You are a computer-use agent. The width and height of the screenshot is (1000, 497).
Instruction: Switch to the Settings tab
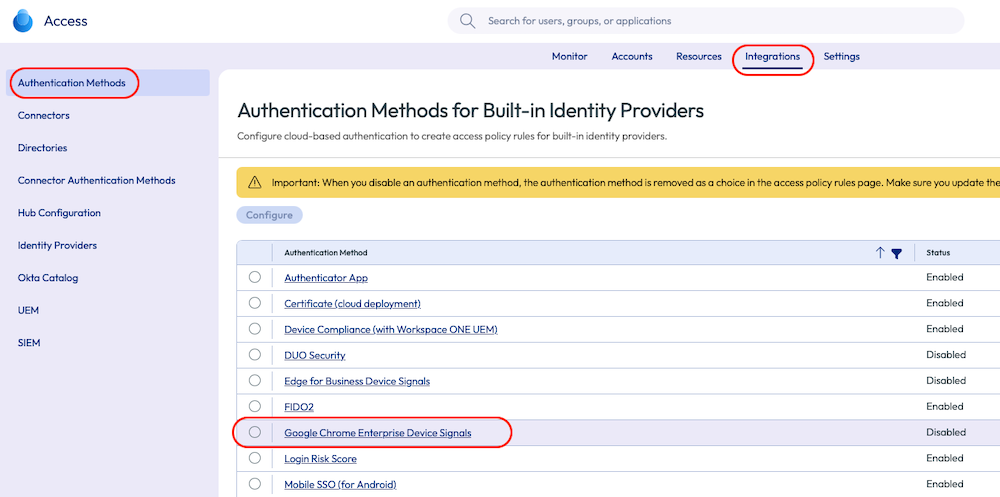(841, 57)
